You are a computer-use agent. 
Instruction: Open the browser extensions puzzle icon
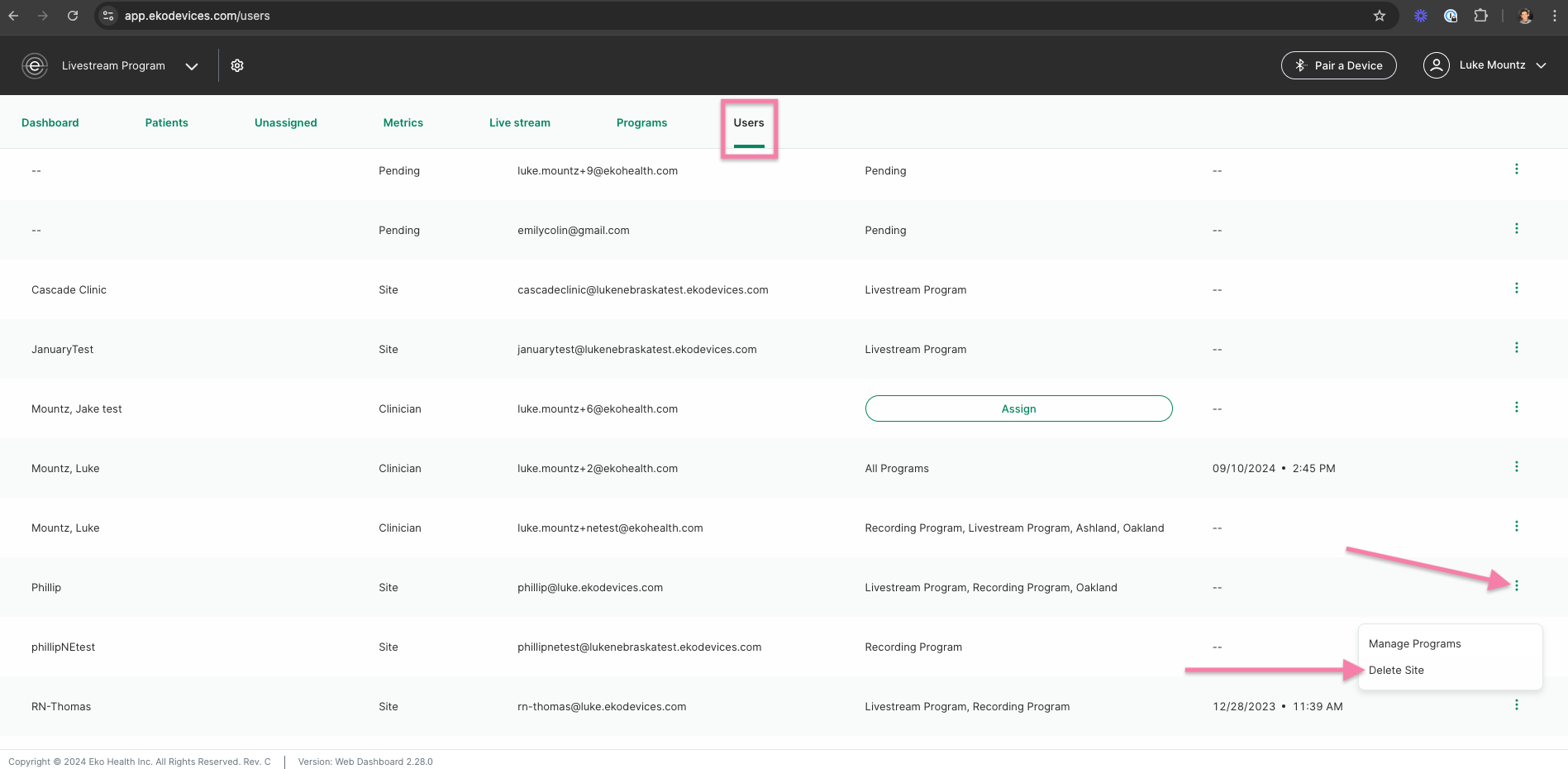(1480, 16)
